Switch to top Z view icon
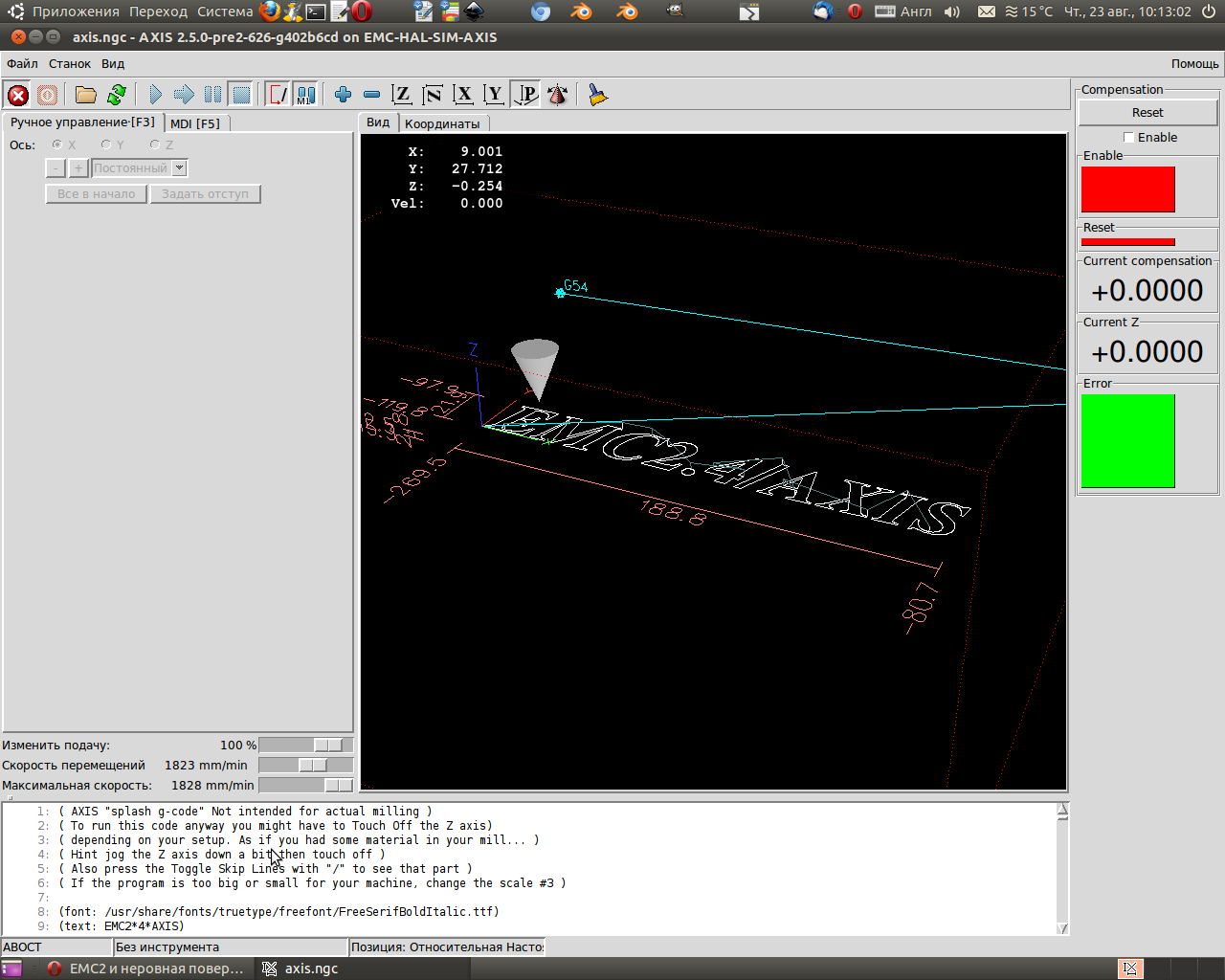This screenshot has height=980, width=1225. coord(402,95)
